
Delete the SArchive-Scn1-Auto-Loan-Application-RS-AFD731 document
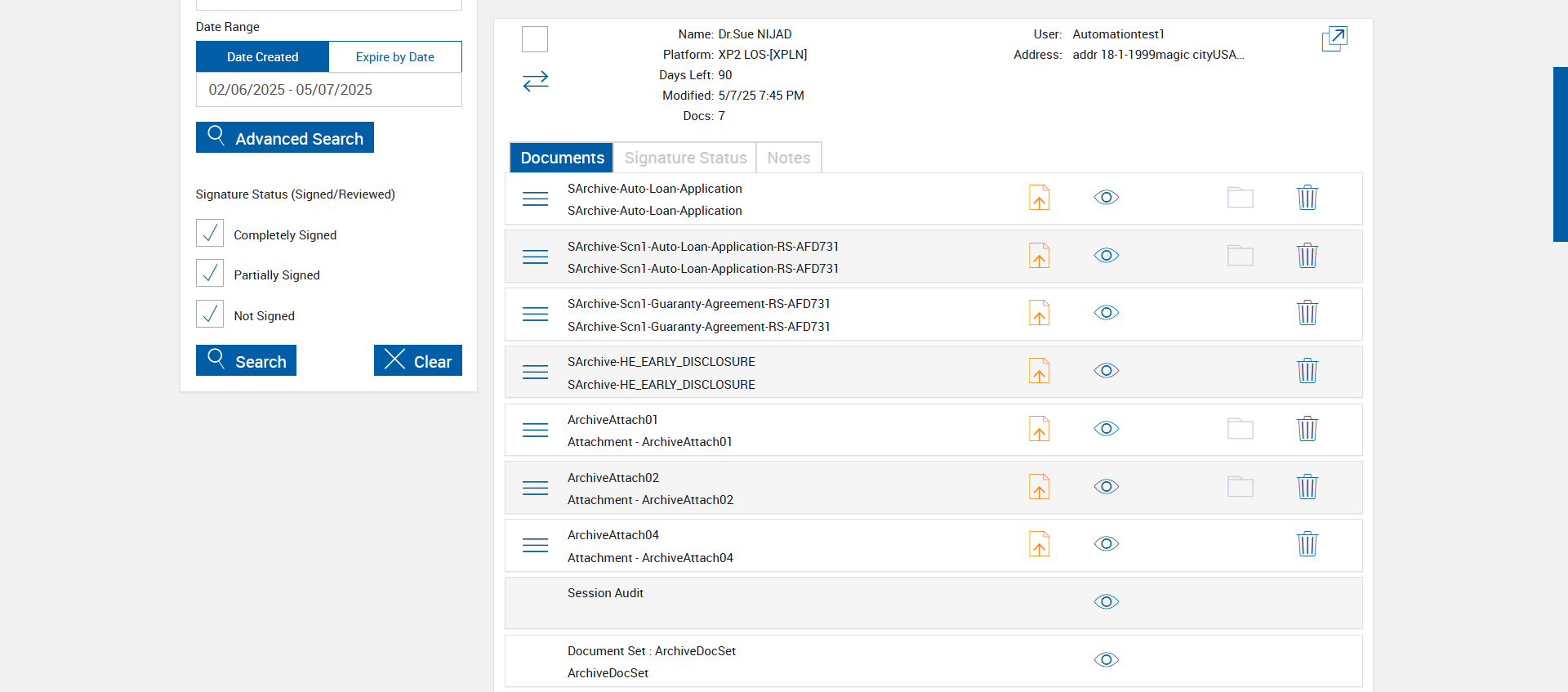pos(1307,256)
